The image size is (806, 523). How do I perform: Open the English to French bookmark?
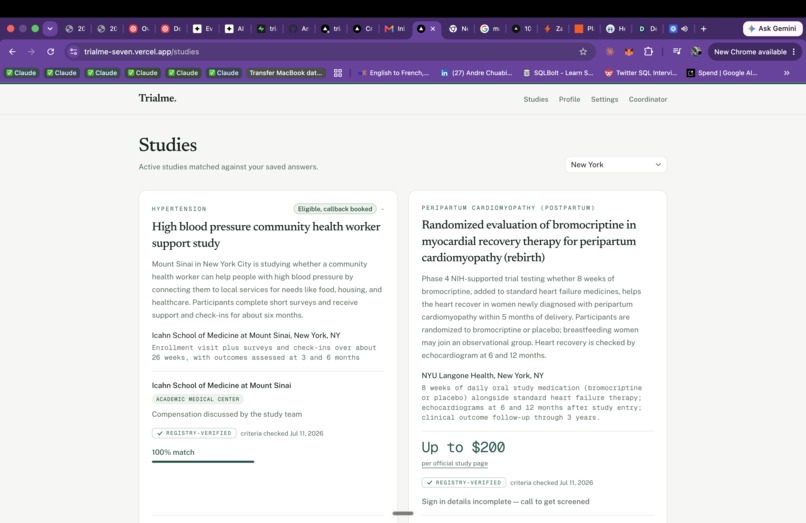[x=394, y=73]
